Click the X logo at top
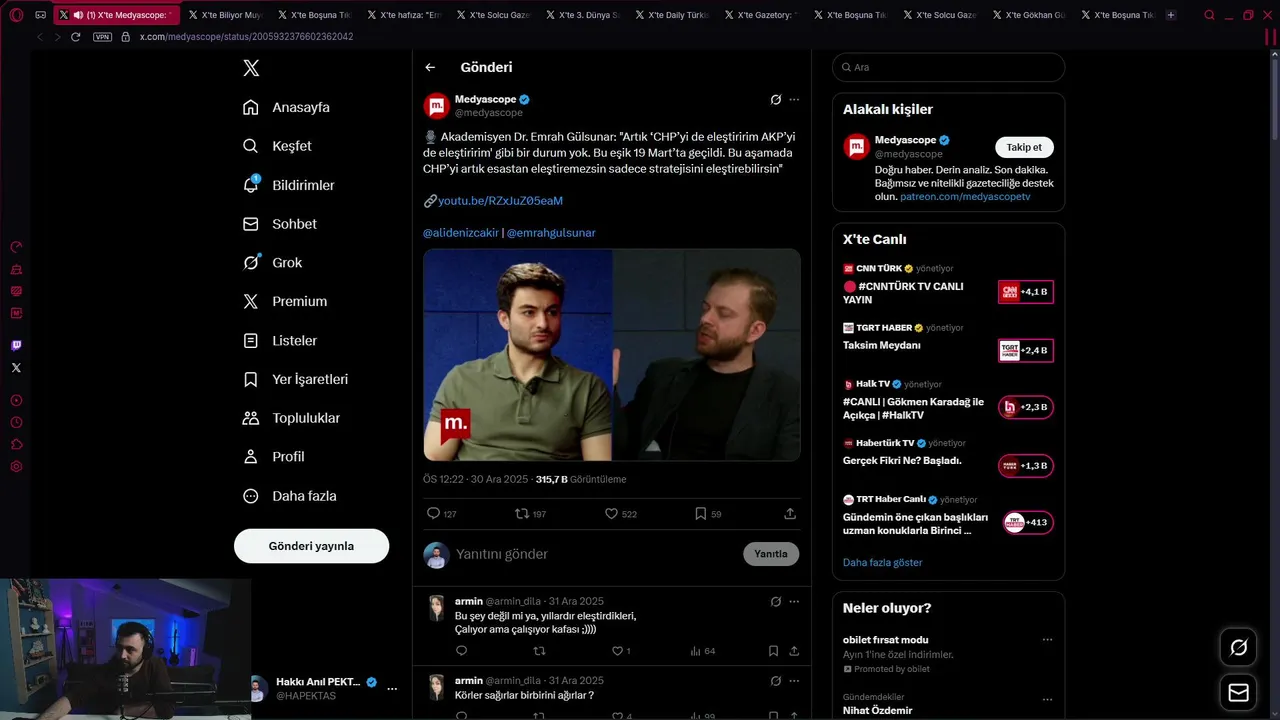 pyautogui.click(x=251, y=68)
